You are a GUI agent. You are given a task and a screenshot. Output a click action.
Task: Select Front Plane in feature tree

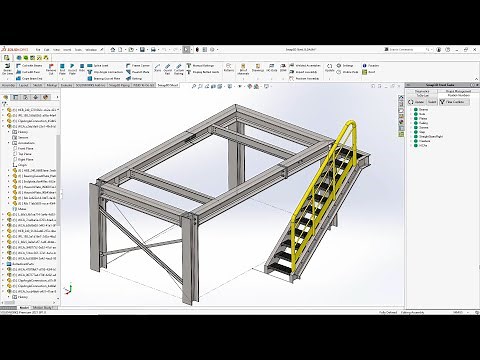(22, 148)
